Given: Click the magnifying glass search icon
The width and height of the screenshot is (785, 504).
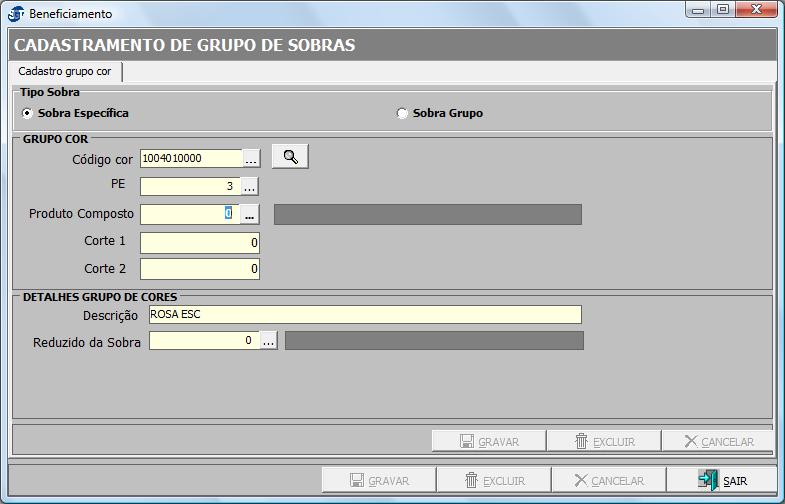Looking at the screenshot, I should tap(290, 157).
